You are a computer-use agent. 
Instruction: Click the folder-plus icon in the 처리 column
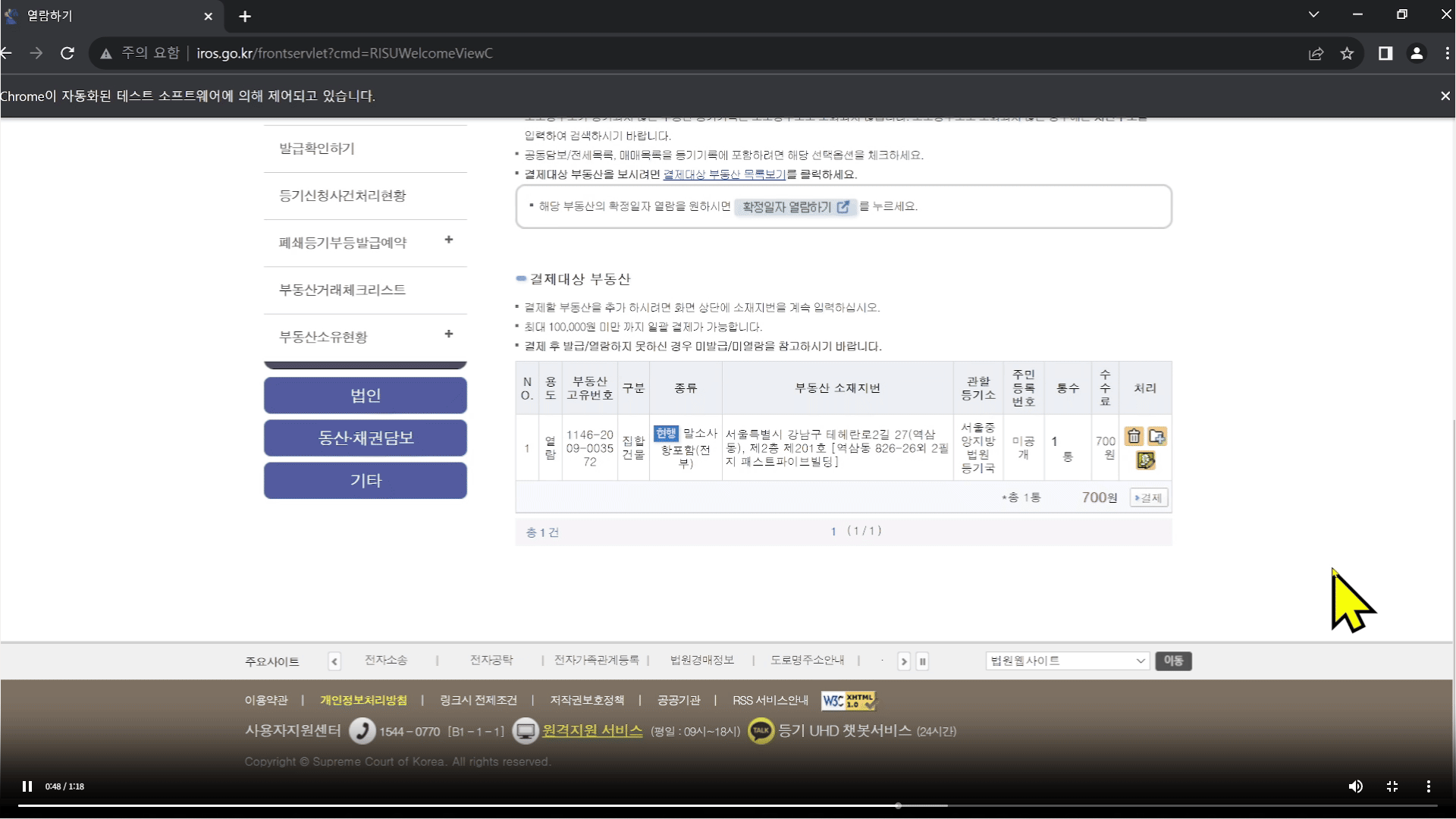coord(1156,436)
